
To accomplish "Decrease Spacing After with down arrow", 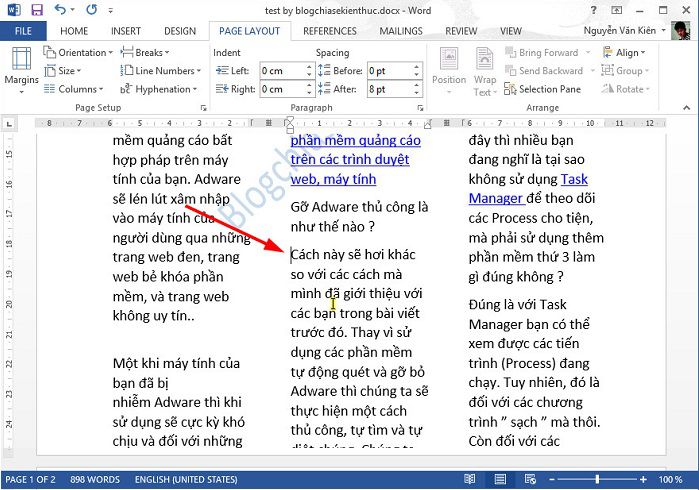I will point(416,93).
